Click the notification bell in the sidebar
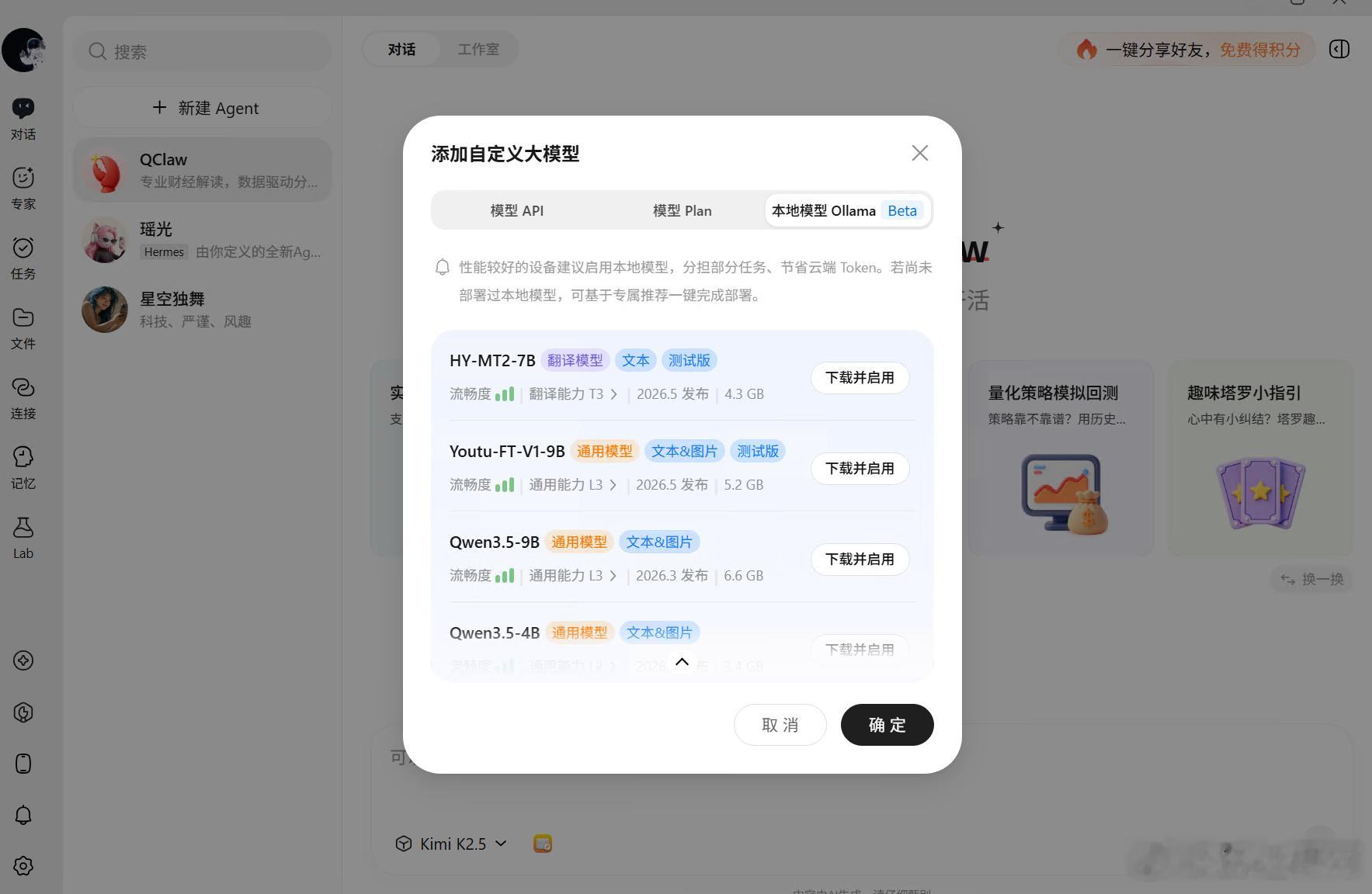This screenshot has width=1372, height=894. point(23,815)
